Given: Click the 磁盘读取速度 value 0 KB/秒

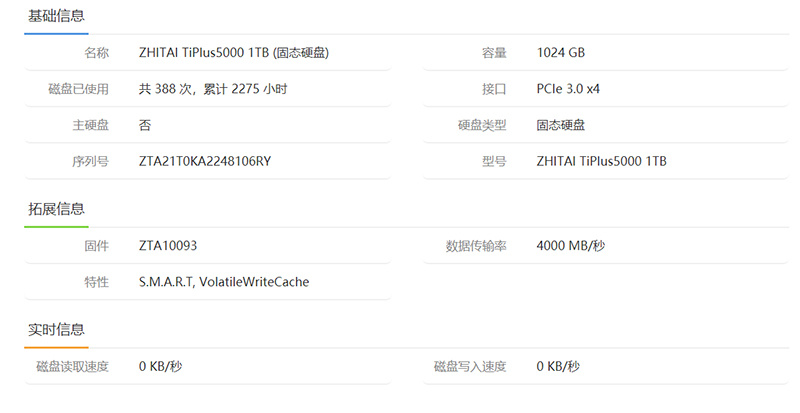Looking at the screenshot, I should pos(161,366).
